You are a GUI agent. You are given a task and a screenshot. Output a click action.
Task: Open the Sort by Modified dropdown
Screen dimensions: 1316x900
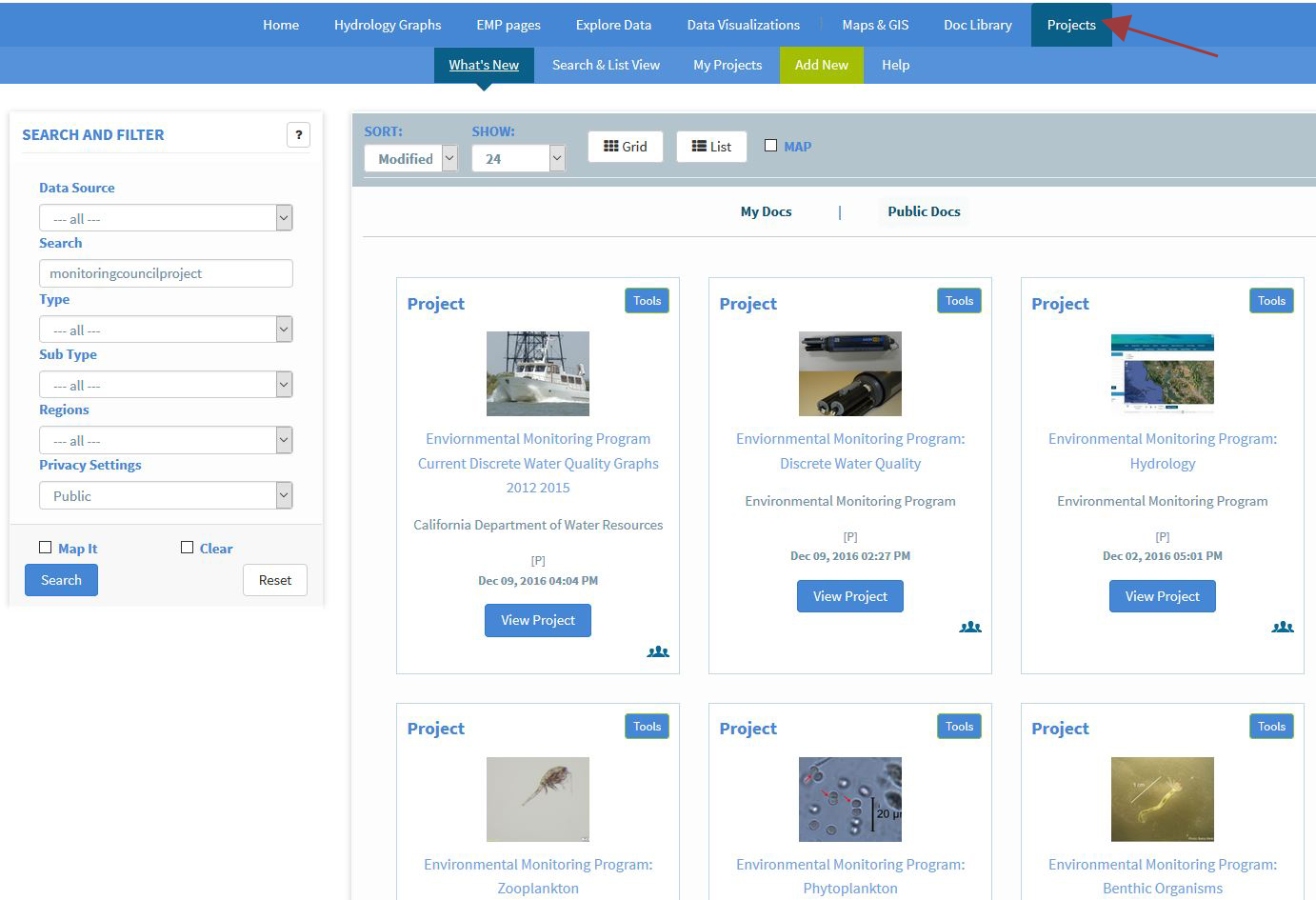[x=410, y=159]
